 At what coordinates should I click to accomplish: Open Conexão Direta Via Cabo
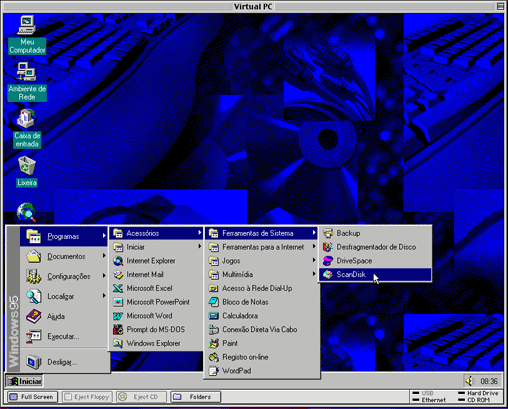(x=262, y=330)
